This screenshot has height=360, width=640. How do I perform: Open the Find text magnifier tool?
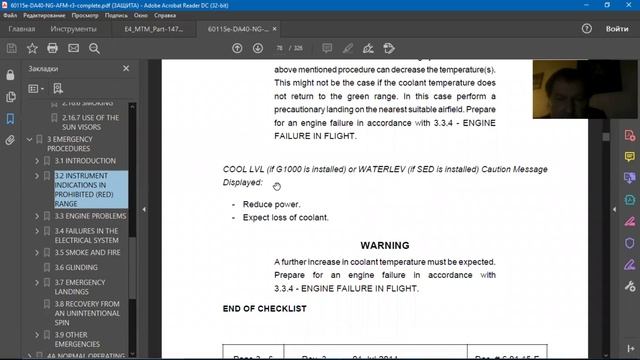click(x=94, y=49)
